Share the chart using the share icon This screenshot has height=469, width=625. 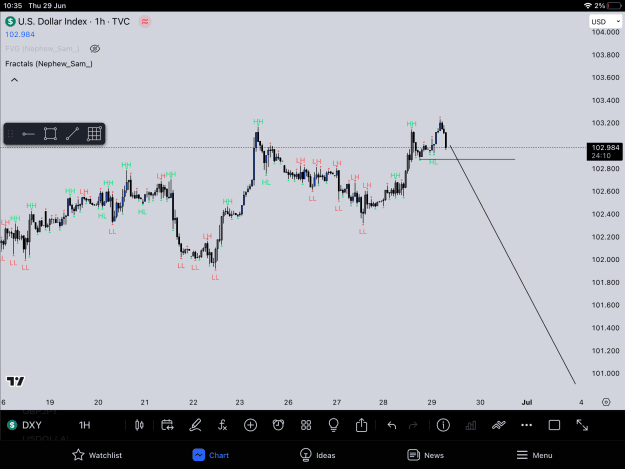[x=362, y=425]
